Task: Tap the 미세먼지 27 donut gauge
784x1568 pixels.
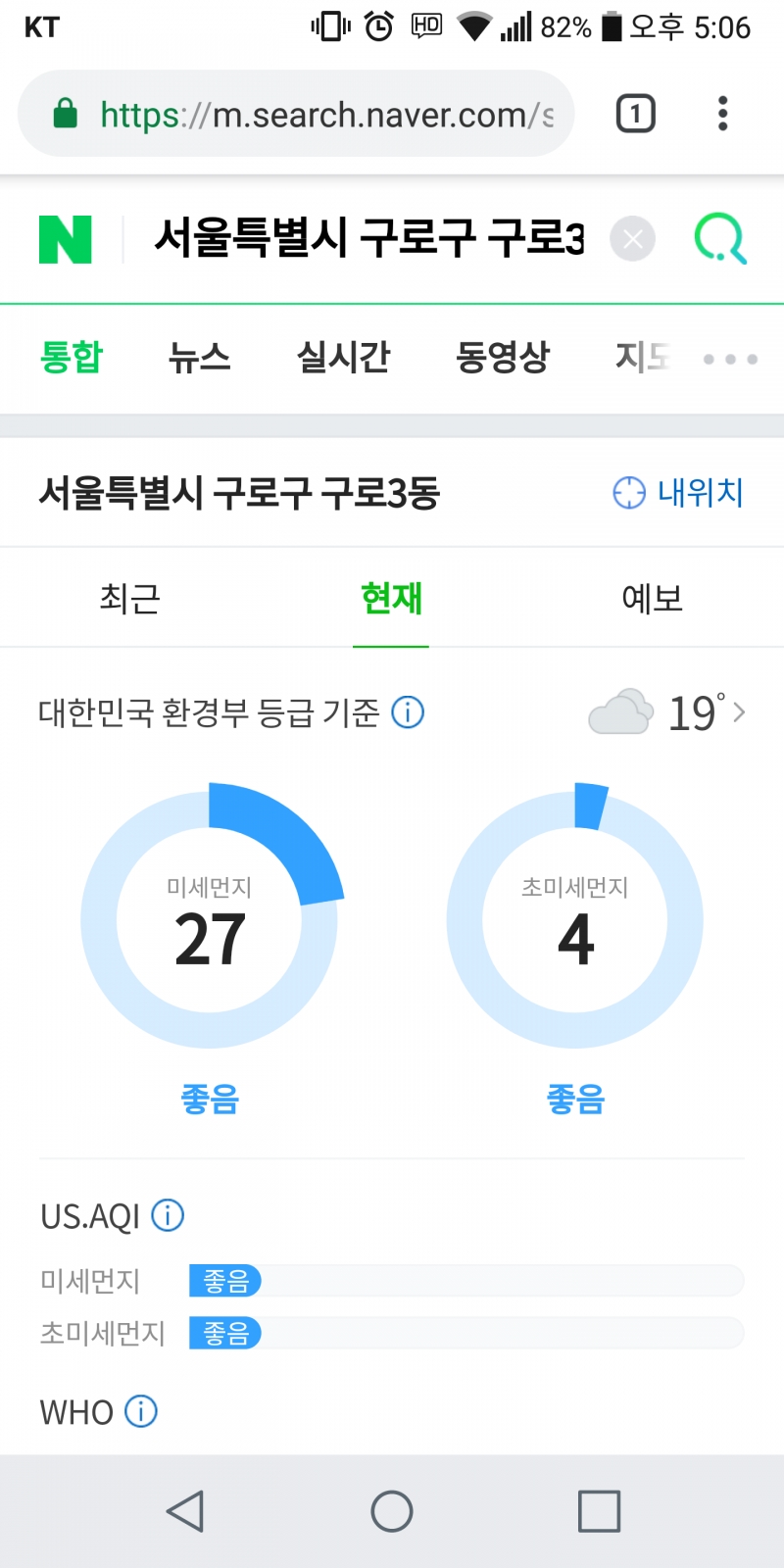Action: 210,920
